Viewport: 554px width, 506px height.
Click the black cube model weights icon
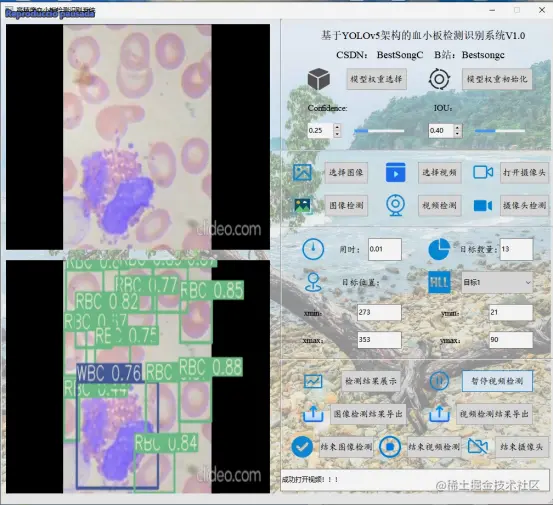tap(319, 79)
